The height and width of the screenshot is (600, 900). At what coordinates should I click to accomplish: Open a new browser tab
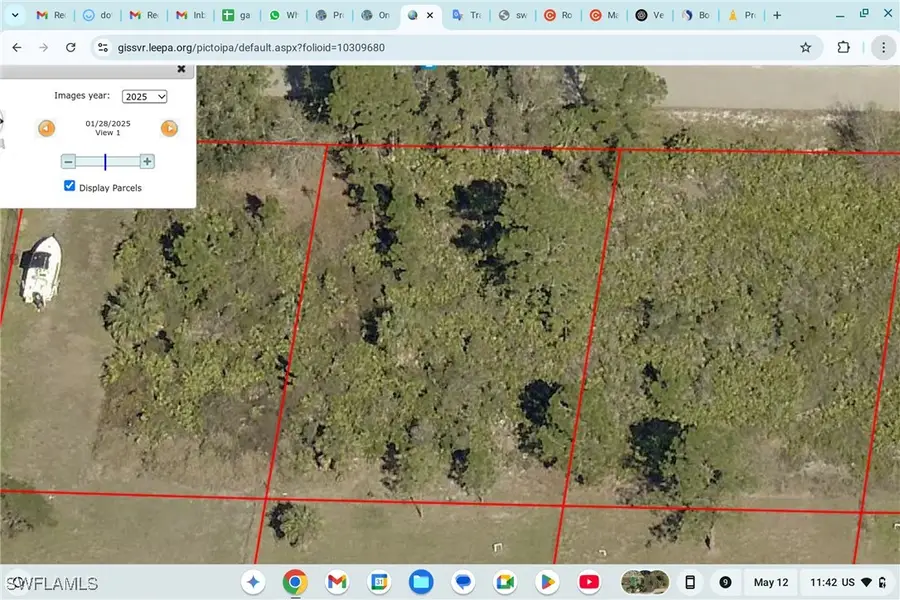(x=777, y=14)
